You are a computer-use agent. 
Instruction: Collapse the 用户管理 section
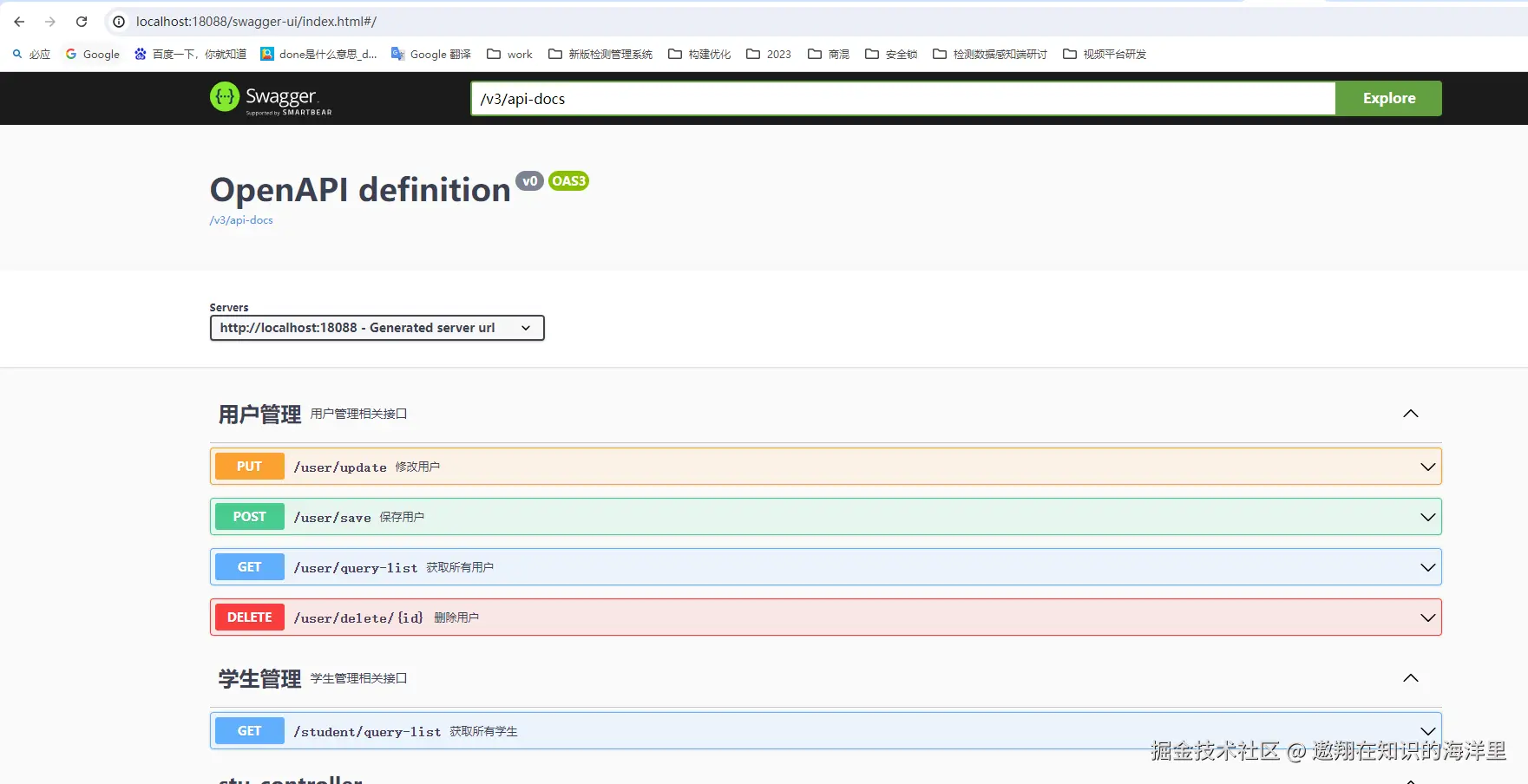(1411, 414)
